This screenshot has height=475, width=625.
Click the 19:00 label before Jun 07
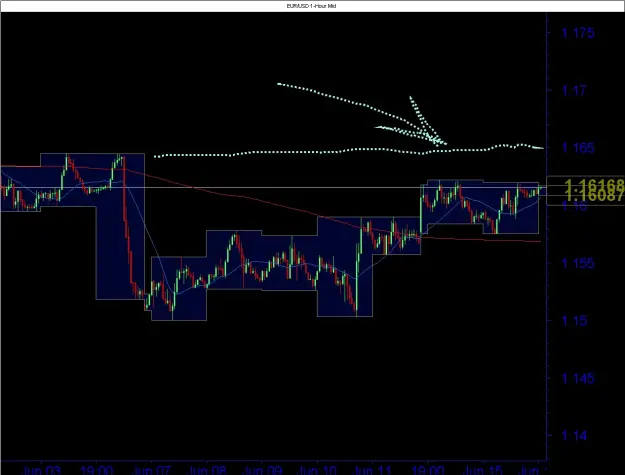(x=96, y=470)
